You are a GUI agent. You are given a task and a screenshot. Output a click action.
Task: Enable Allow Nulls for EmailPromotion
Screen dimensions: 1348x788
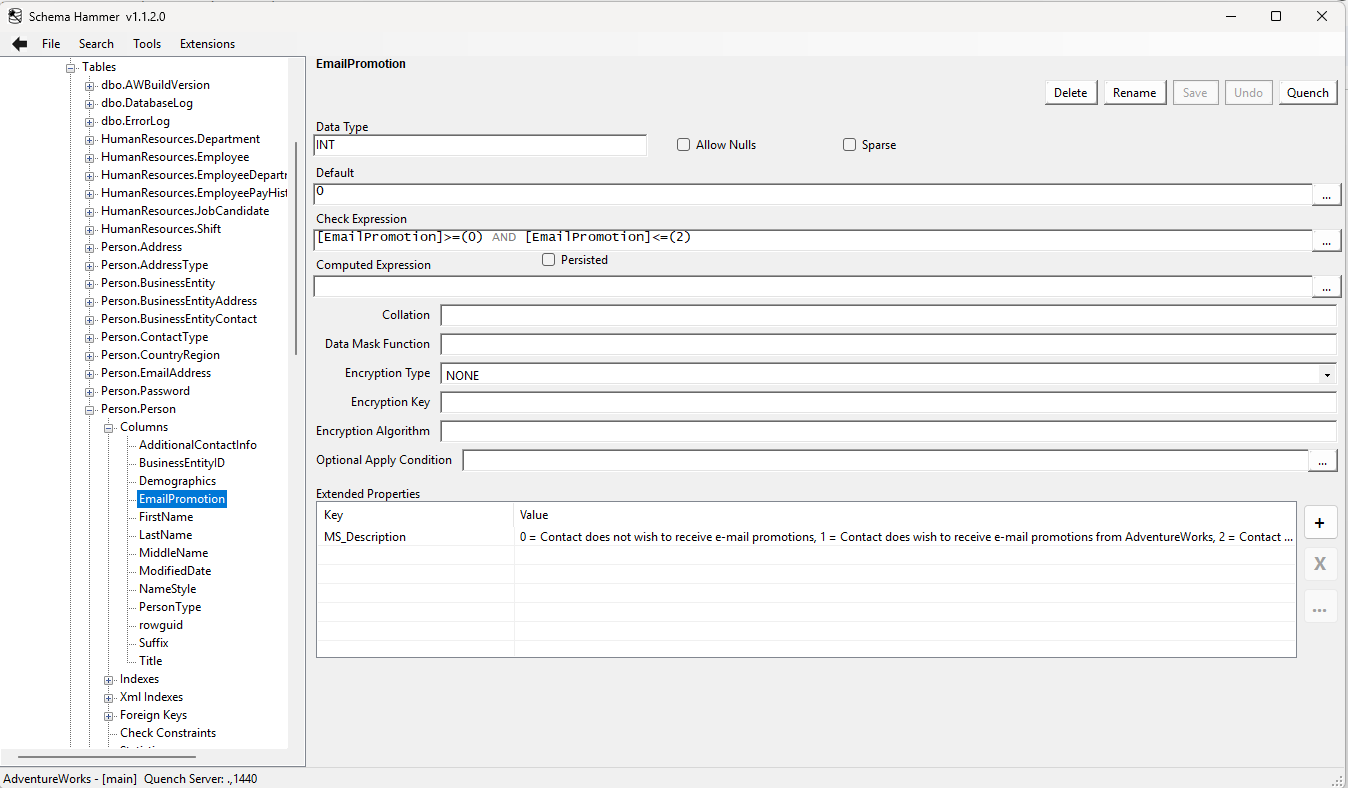(x=683, y=144)
